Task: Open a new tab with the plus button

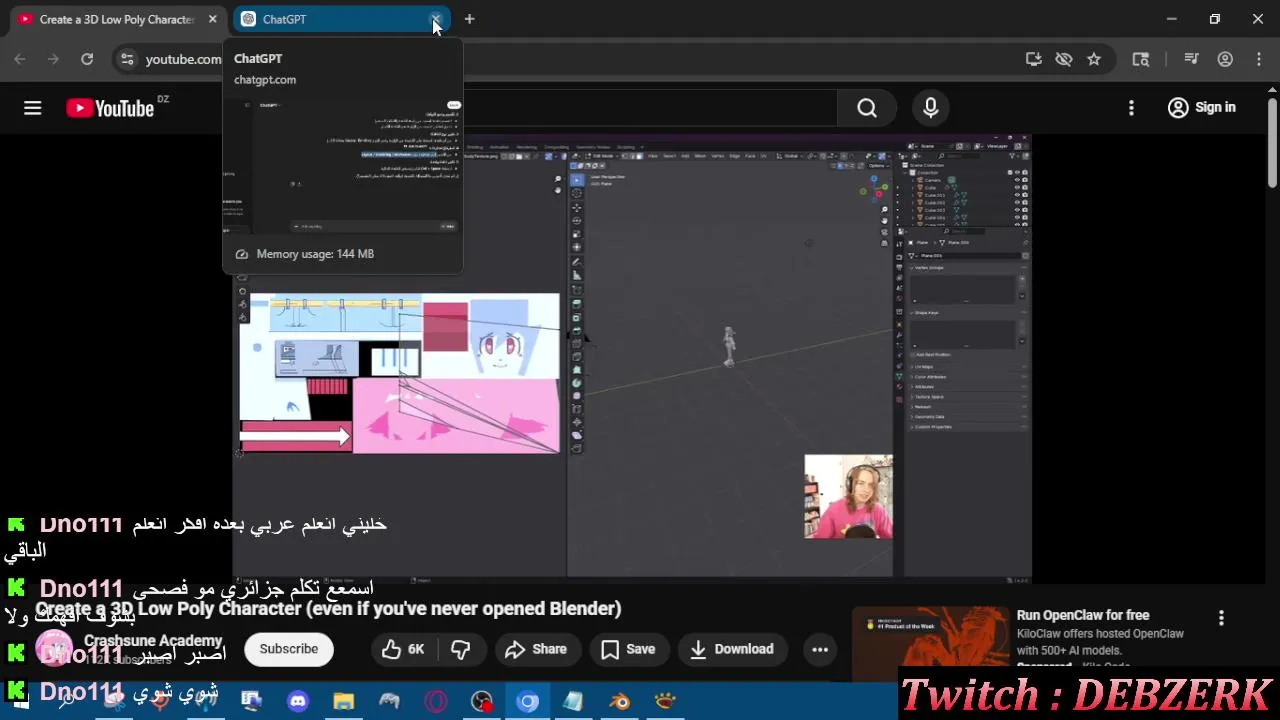Action: coord(469,19)
